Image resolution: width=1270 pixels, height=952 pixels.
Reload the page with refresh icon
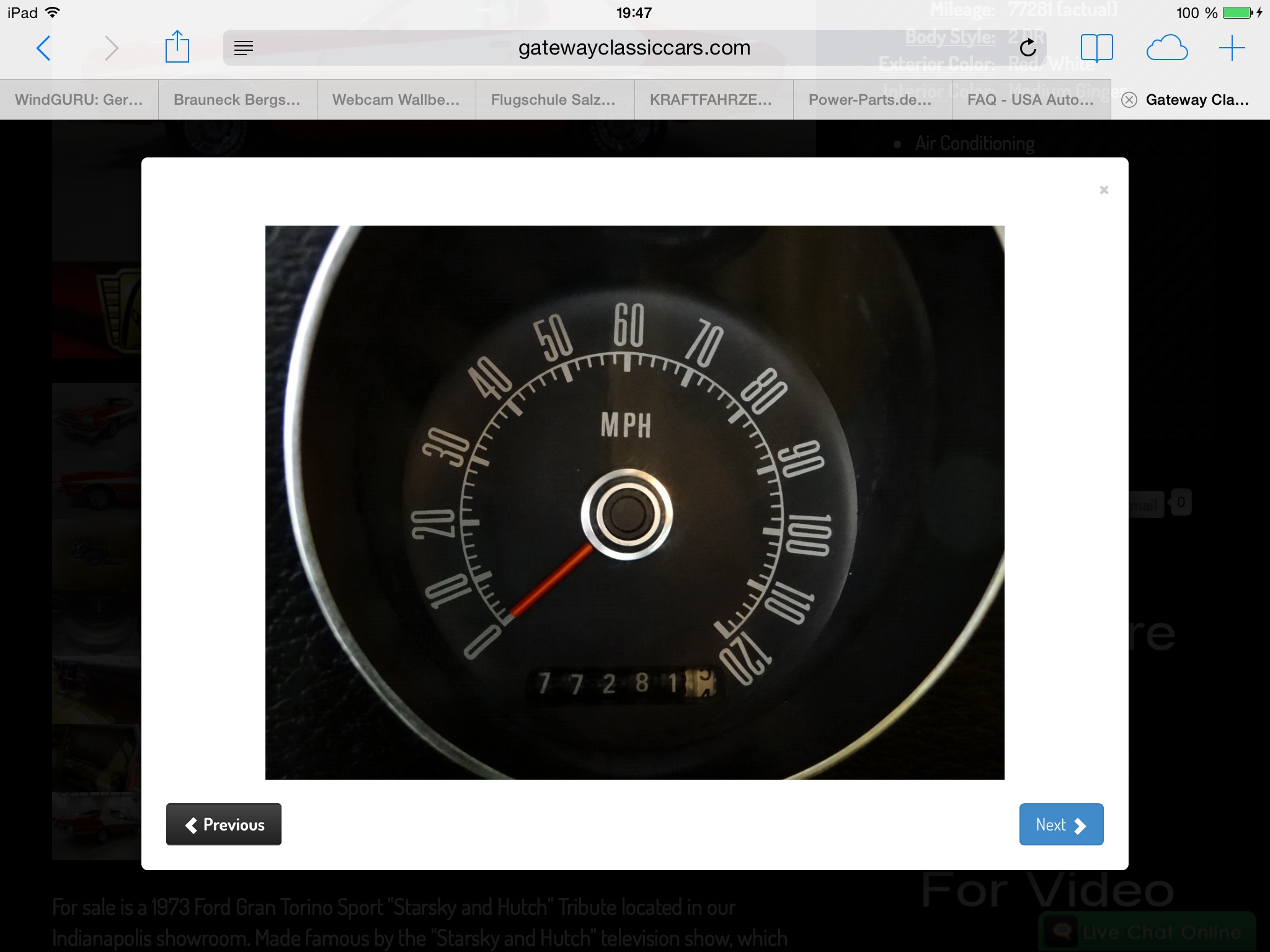[1028, 48]
